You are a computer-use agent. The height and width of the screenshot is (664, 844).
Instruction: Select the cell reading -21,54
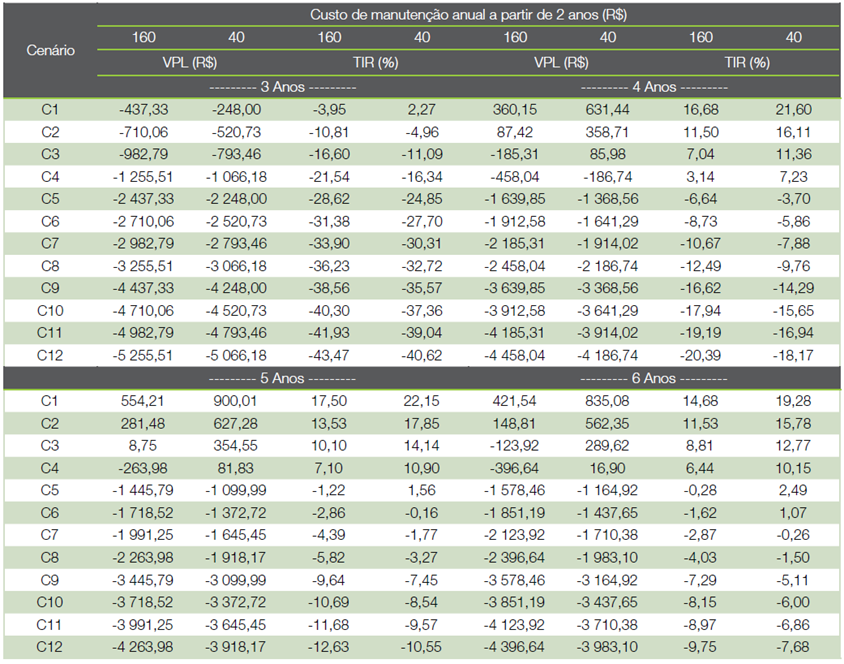[x=329, y=176]
